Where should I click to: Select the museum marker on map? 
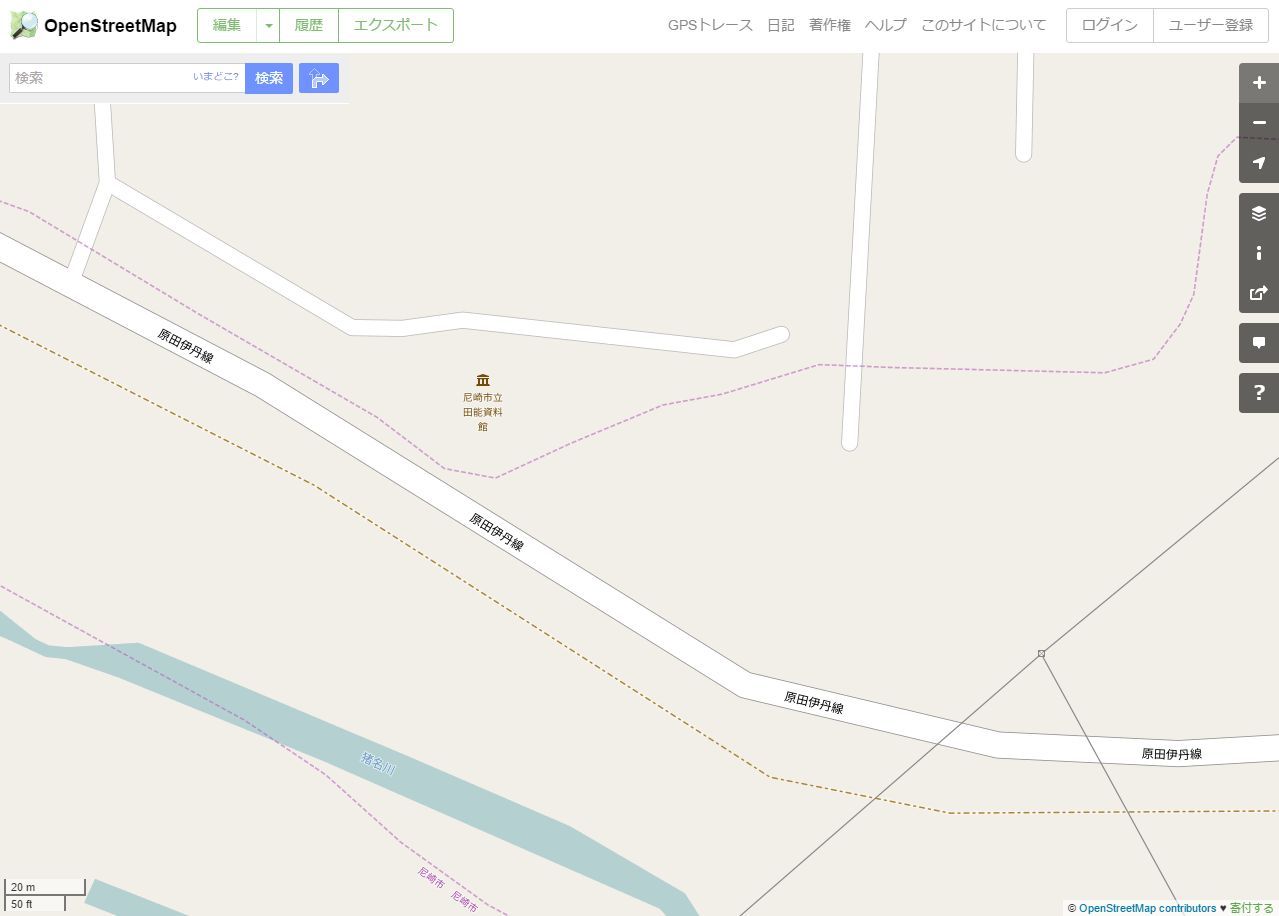tap(483, 380)
